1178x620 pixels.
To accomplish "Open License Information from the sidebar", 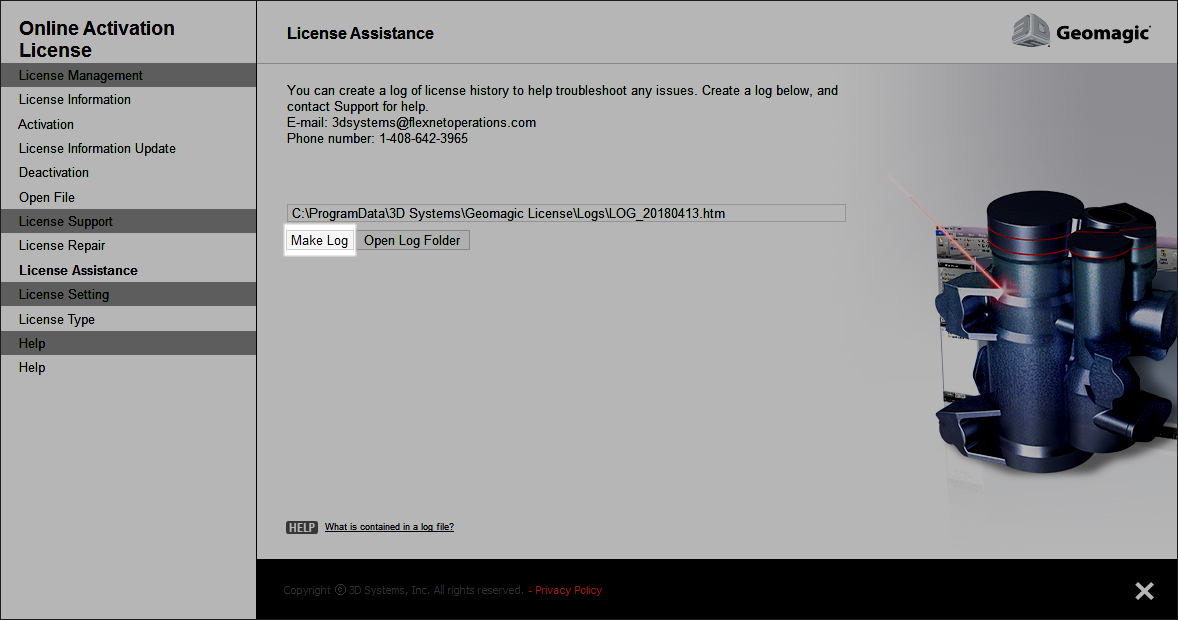I will click(75, 99).
